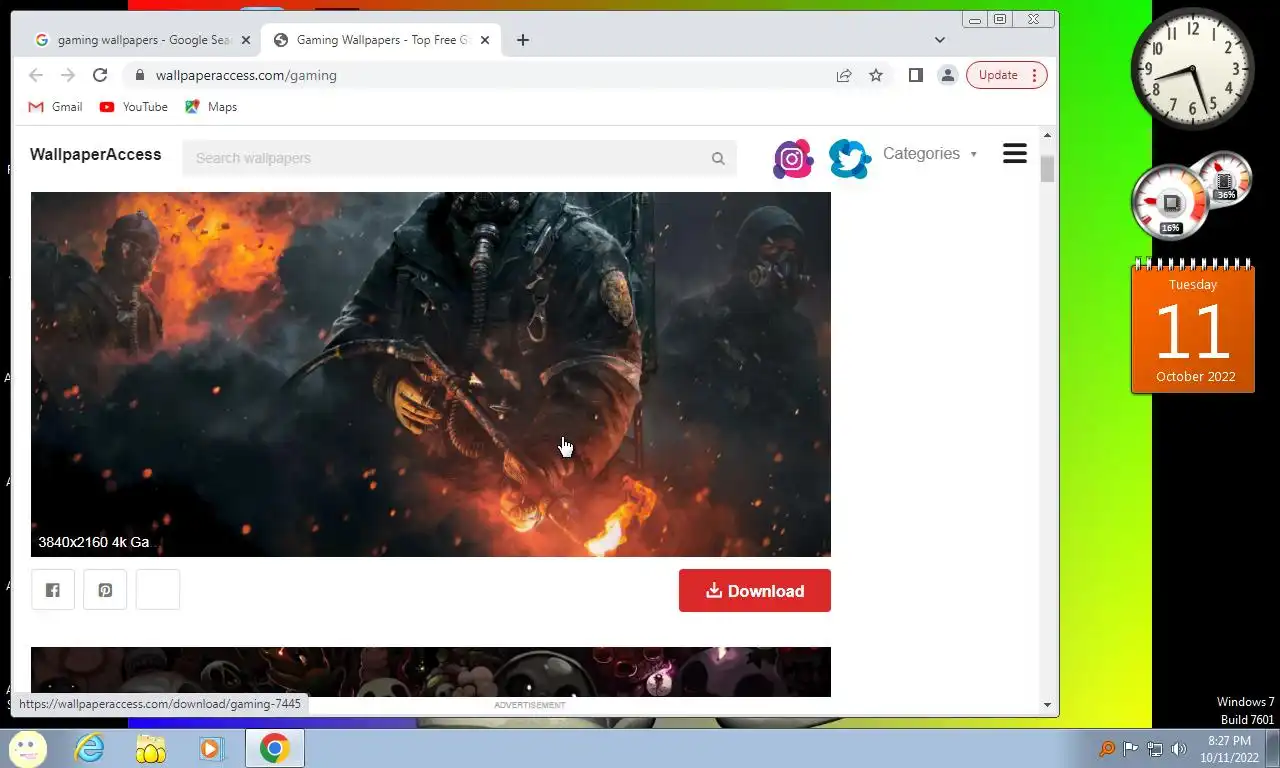Click the vertical scrollbar thumb
Screen dimensions: 1280x768
tap(1048, 169)
